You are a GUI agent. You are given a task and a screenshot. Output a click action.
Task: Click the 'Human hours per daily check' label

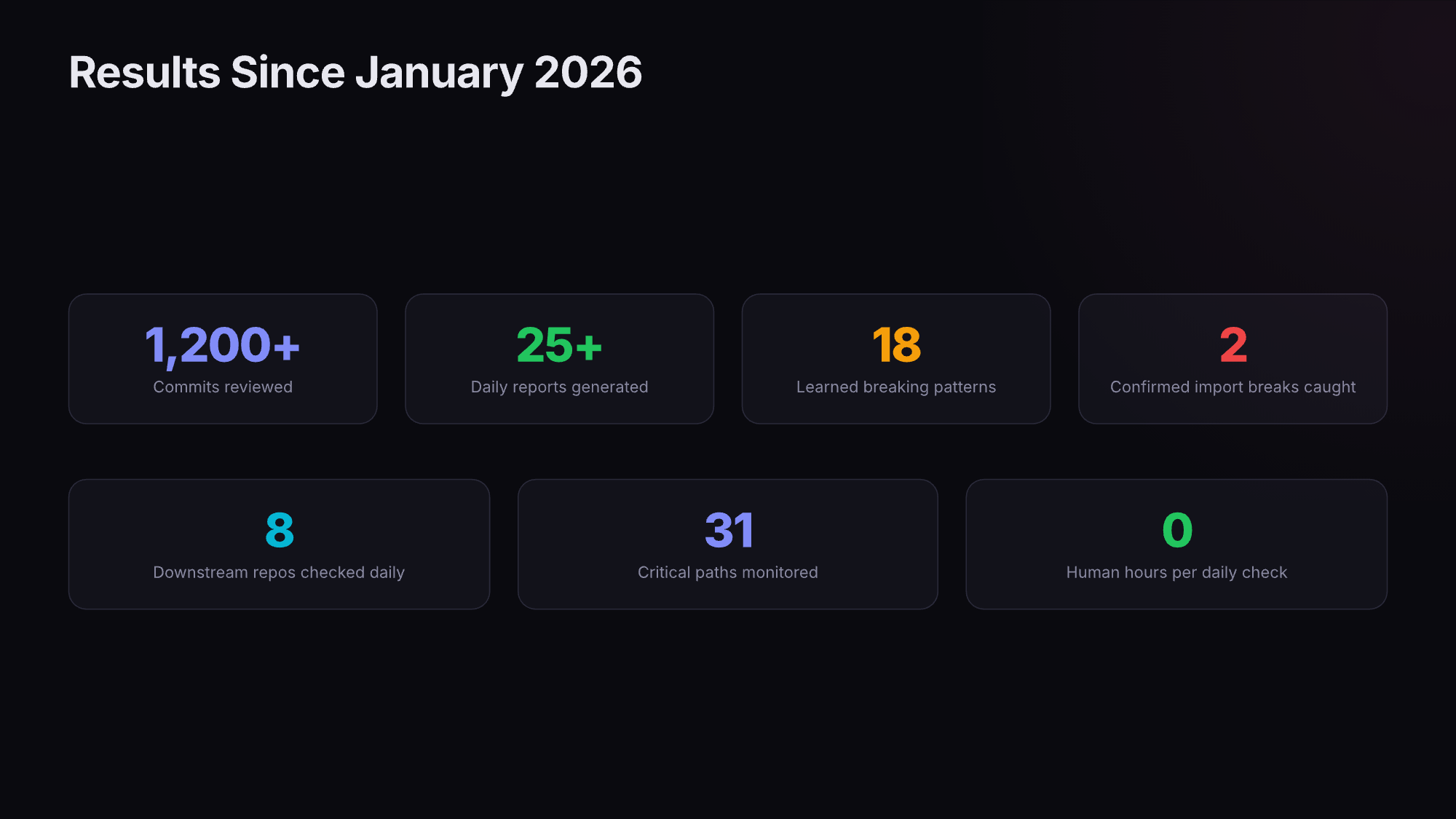pos(1176,572)
